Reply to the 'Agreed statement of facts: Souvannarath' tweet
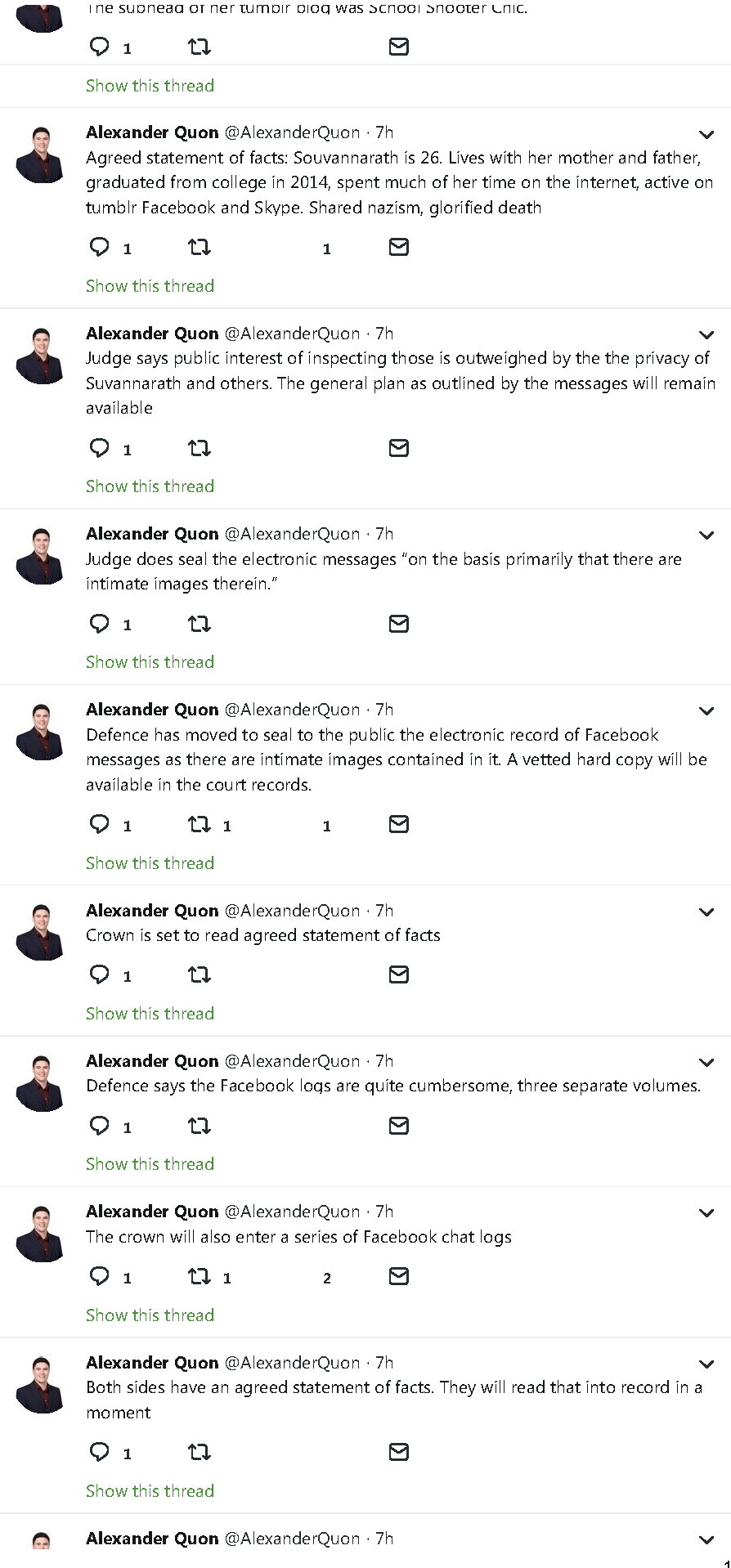 click(100, 247)
